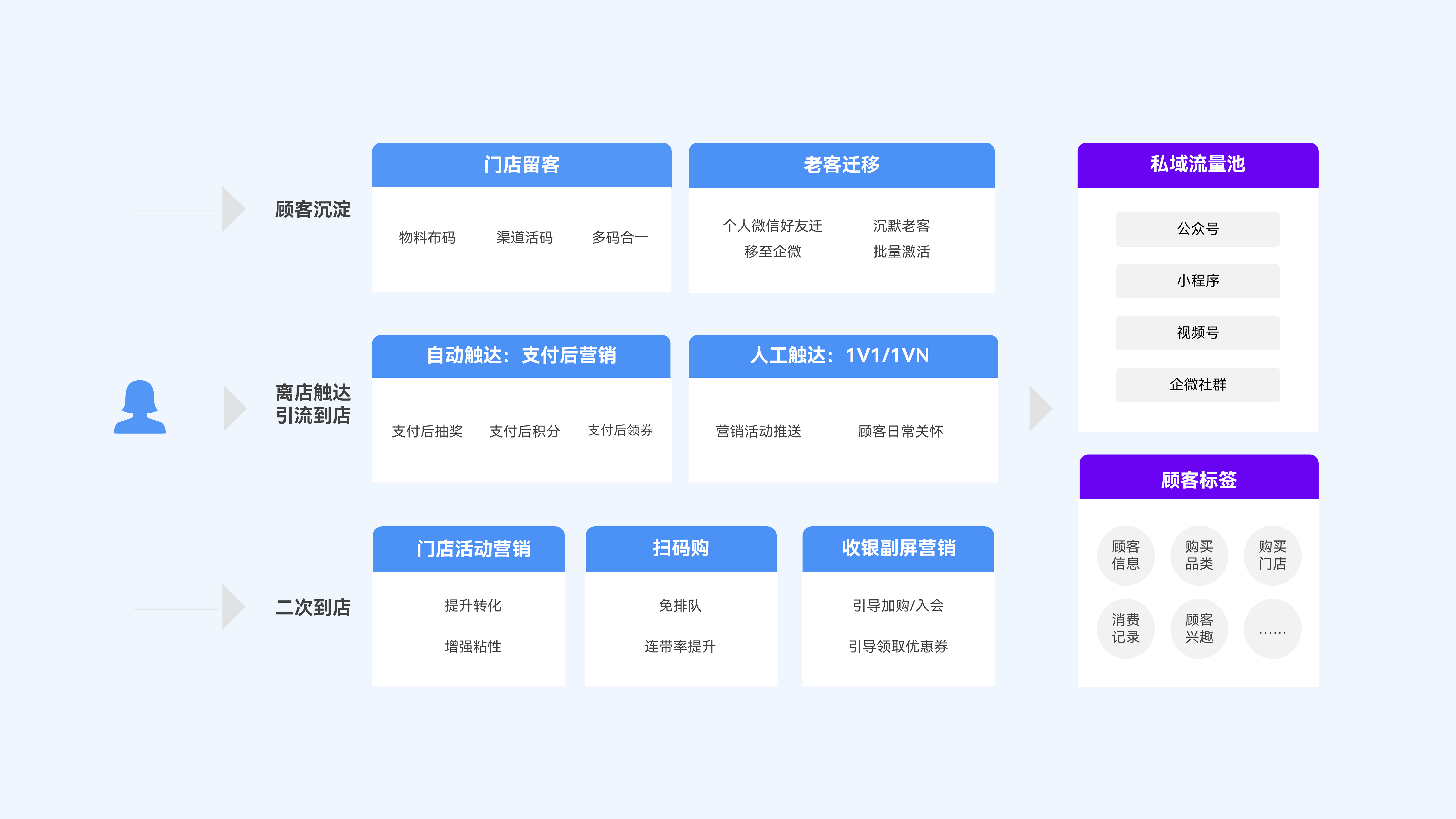Select the 视频号 button
Screen dimensions: 1456x819
coord(1198,333)
